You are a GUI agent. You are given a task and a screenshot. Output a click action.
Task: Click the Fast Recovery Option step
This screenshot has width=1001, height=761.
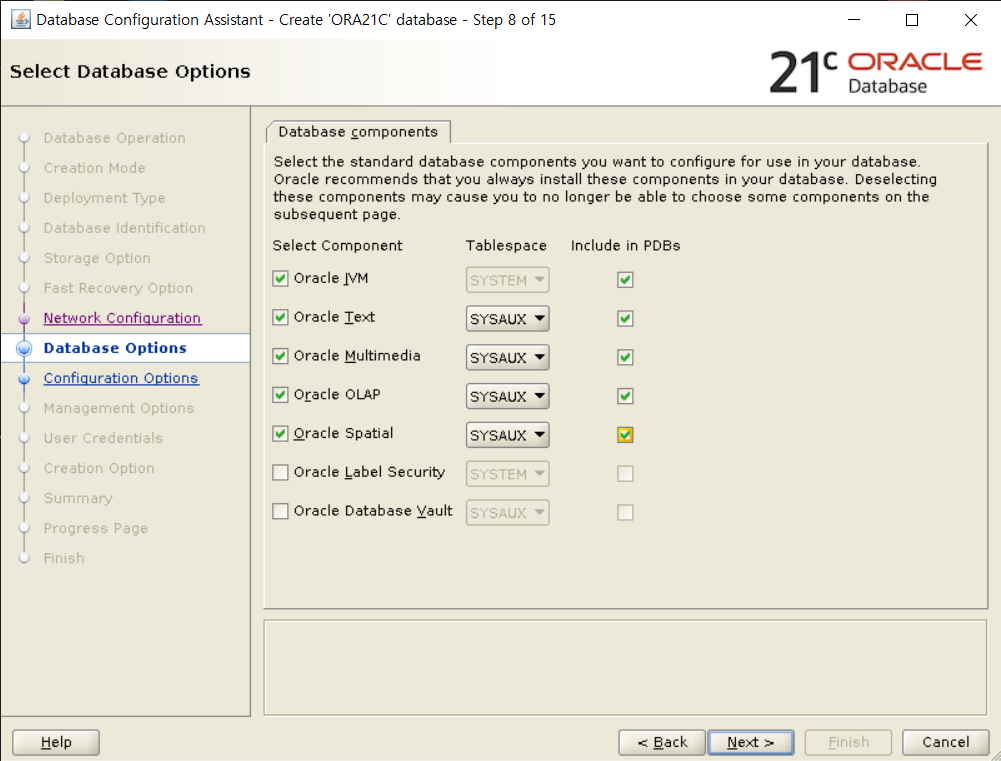point(118,288)
